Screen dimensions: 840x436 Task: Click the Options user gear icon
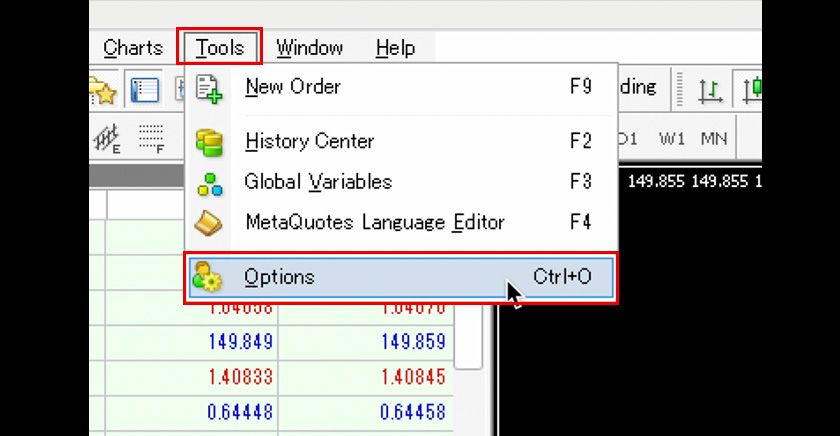point(207,277)
